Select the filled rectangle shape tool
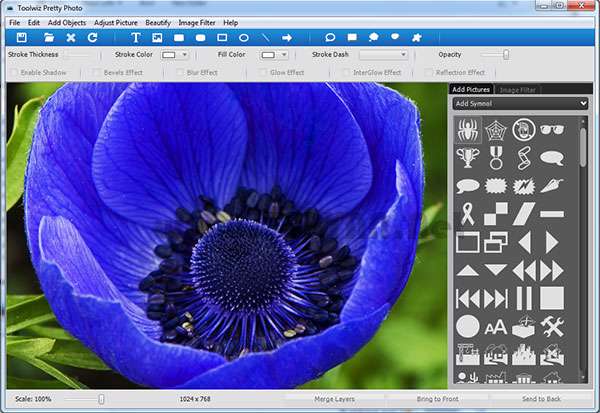This screenshot has width=600, height=413. pyautogui.click(x=179, y=38)
